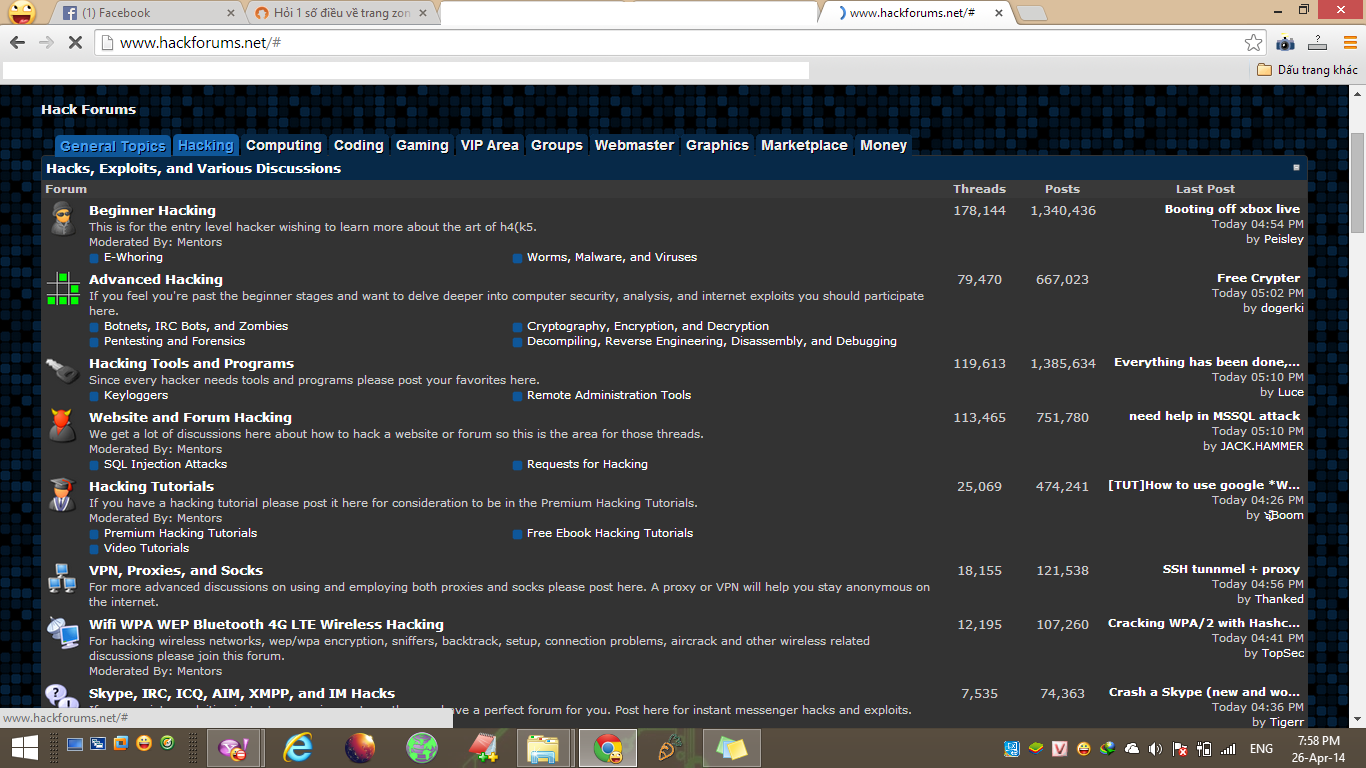Click the Hacking Tools and Programs icon
Image resolution: width=1366 pixels, height=768 pixels.
point(62,370)
